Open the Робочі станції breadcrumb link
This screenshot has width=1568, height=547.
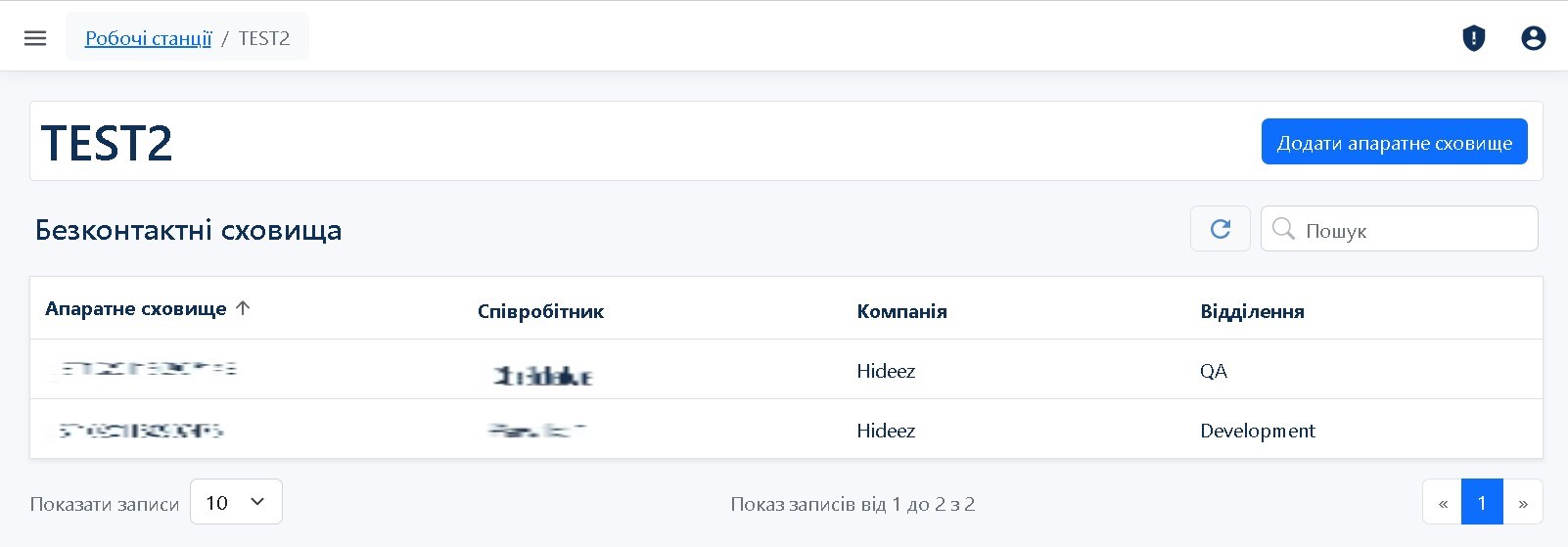[148, 38]
